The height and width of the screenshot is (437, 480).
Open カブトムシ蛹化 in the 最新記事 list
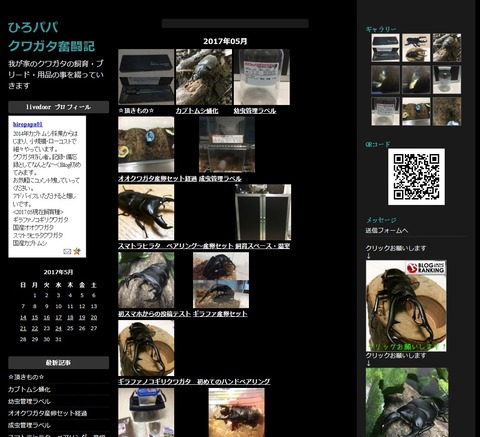(x=29, y=389)
